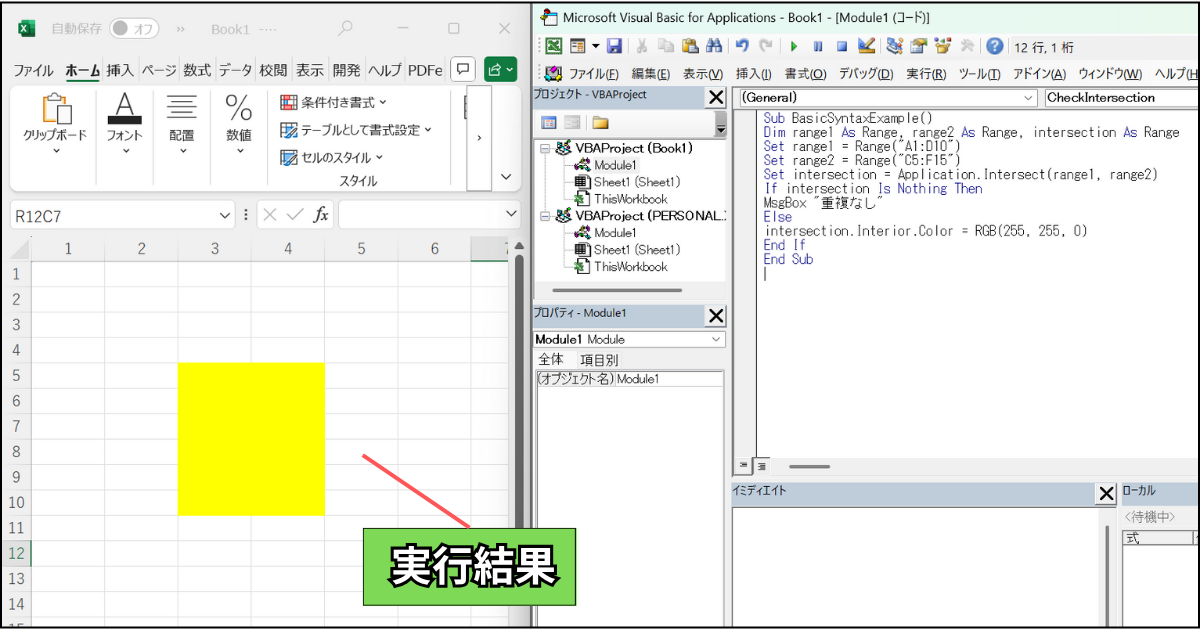This screenshot has height=630, width=1200.
Task: Click テーブルとして書式設定 button
Action: (x=356, y=130)
